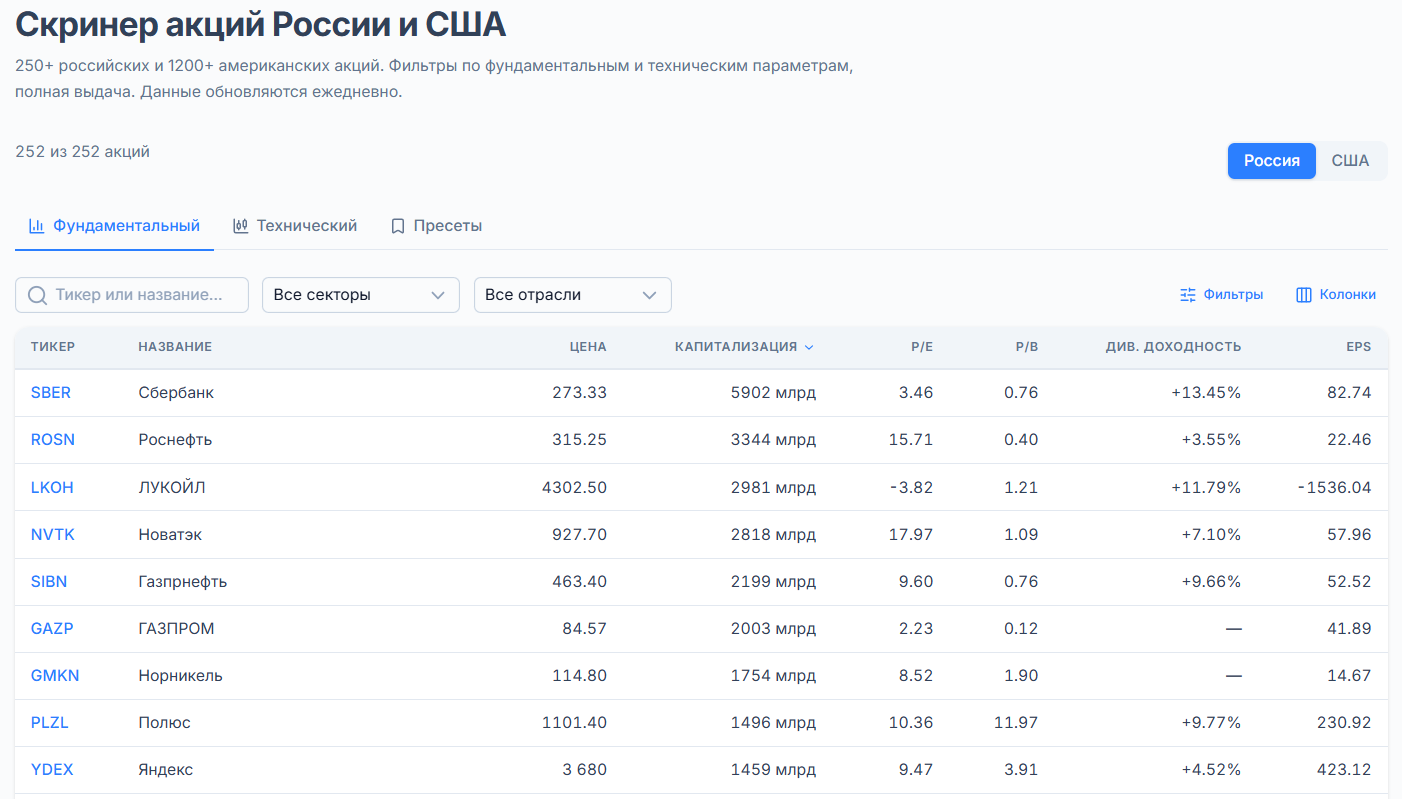Open the Все секторы dropdown
Image resolution: width=1402 pixels, height=799 pixels.
(x=361, y=295)
